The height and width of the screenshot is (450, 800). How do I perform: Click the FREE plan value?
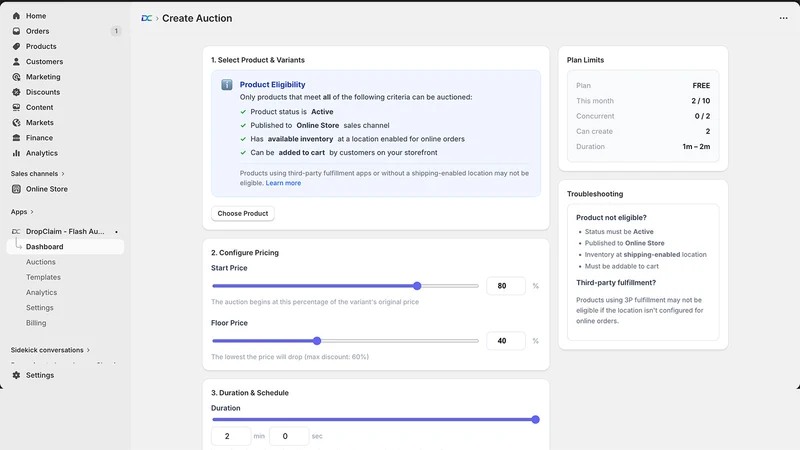[x=701, y=86]
